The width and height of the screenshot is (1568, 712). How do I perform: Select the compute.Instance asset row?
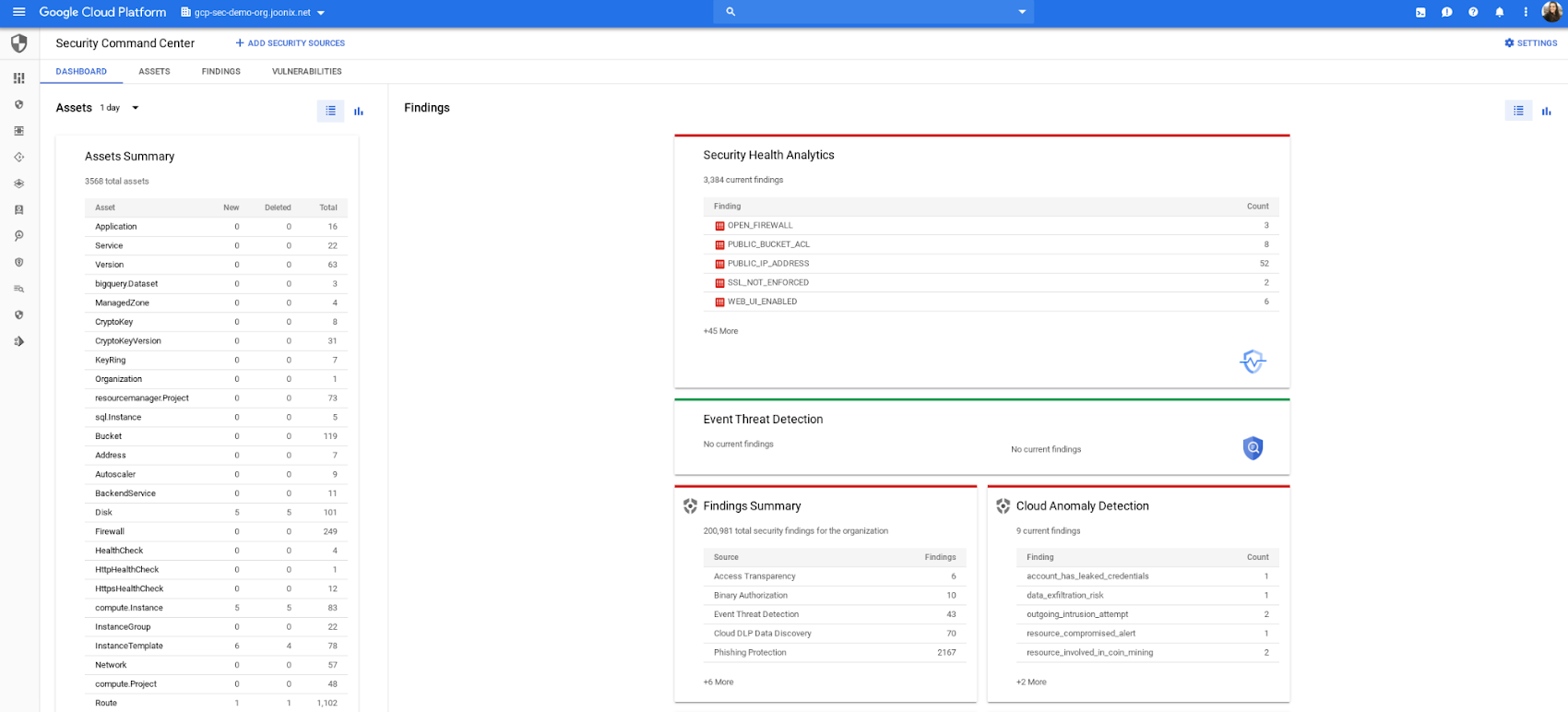coord(216,608)
